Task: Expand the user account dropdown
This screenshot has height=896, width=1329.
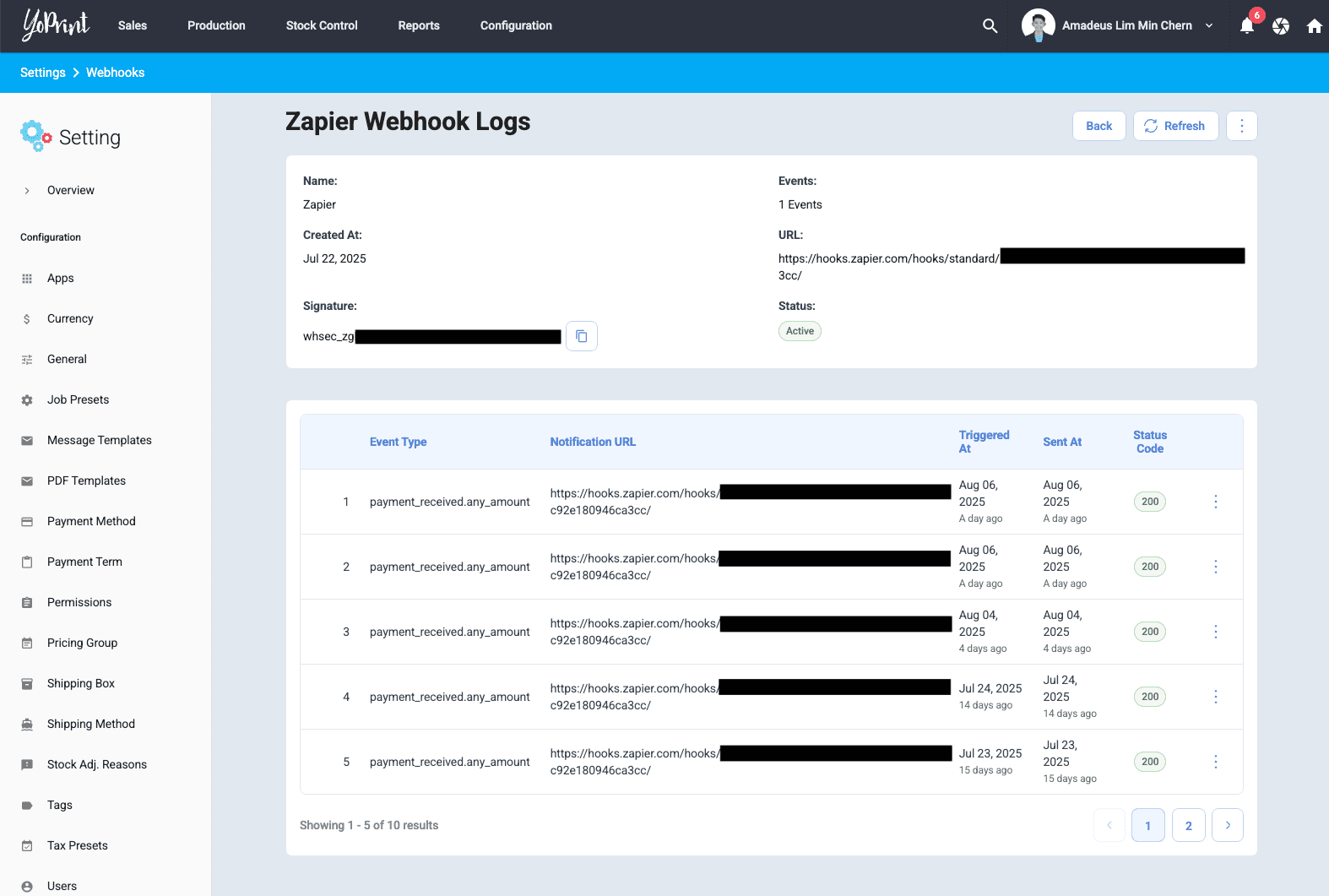Action: pyautogui.click(x=1208, y=26)
